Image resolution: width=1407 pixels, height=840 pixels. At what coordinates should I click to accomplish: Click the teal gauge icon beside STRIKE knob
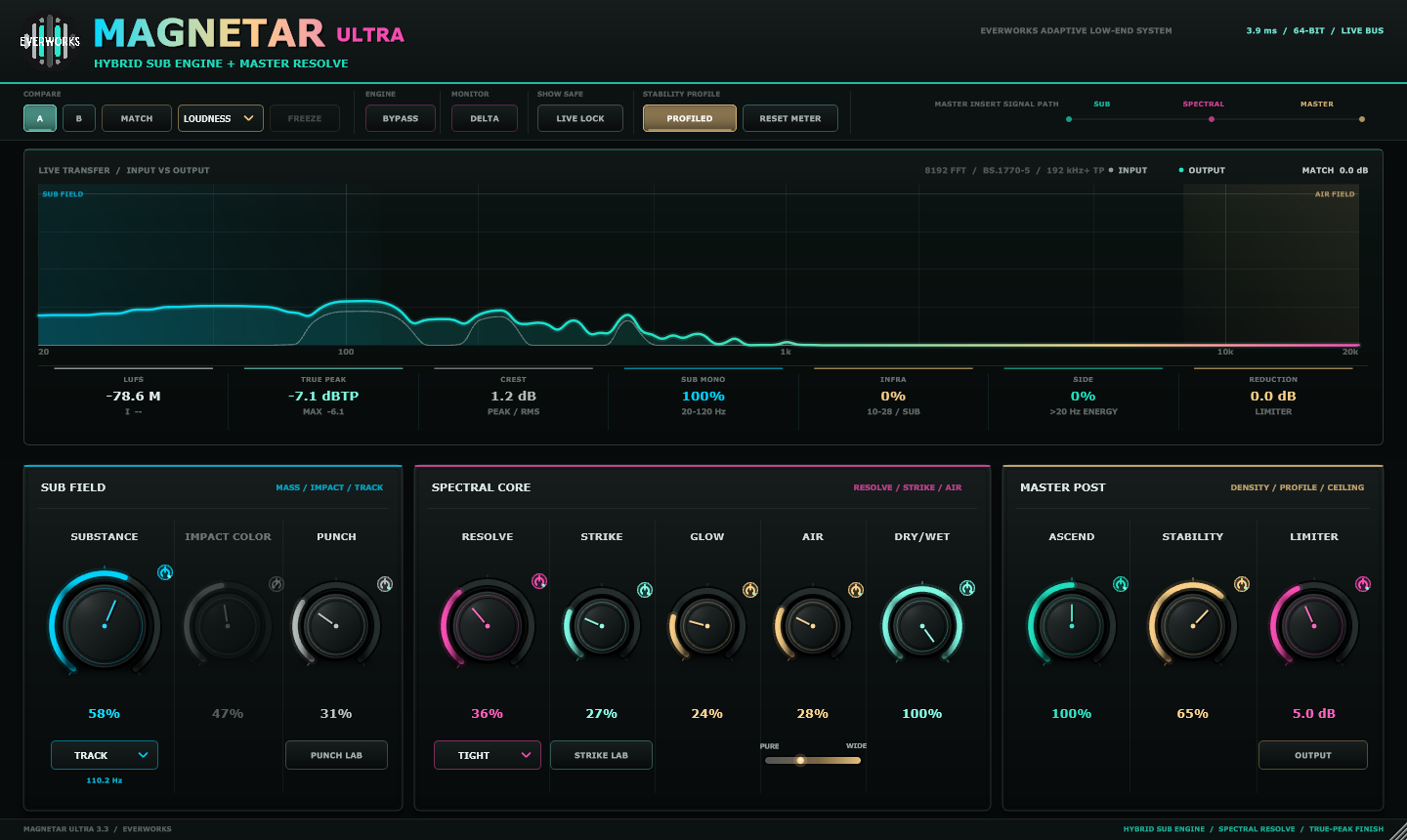click(645, 590)
